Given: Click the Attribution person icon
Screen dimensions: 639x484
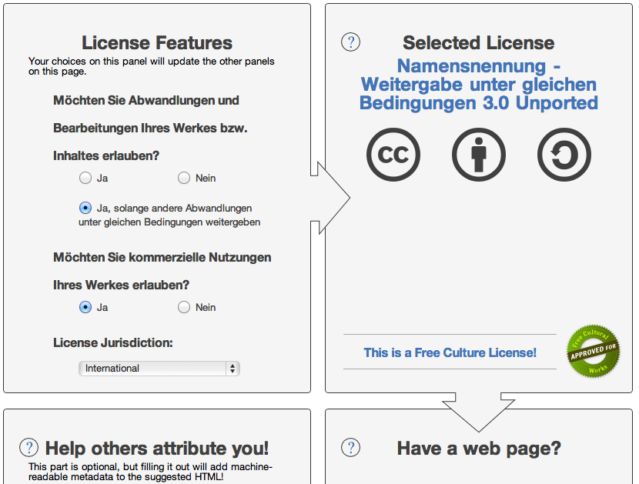Looking at the screenshot, I should click(478, 157).
